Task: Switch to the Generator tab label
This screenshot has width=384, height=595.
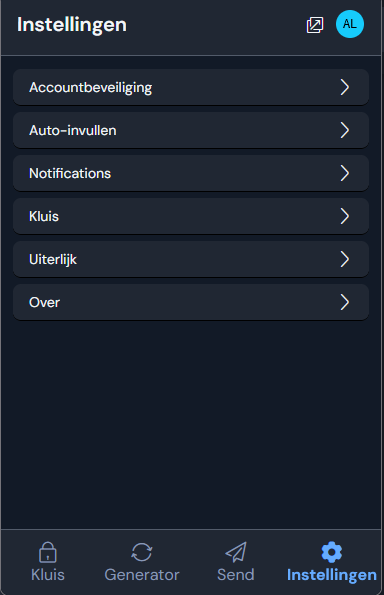Action: click(x=142, y=575)
